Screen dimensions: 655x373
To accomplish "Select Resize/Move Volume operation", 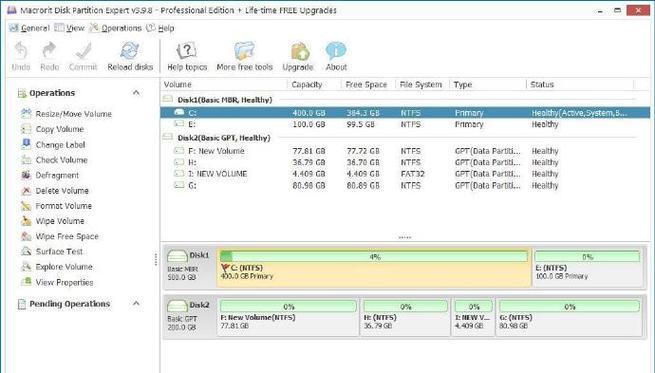I will 66,114.
